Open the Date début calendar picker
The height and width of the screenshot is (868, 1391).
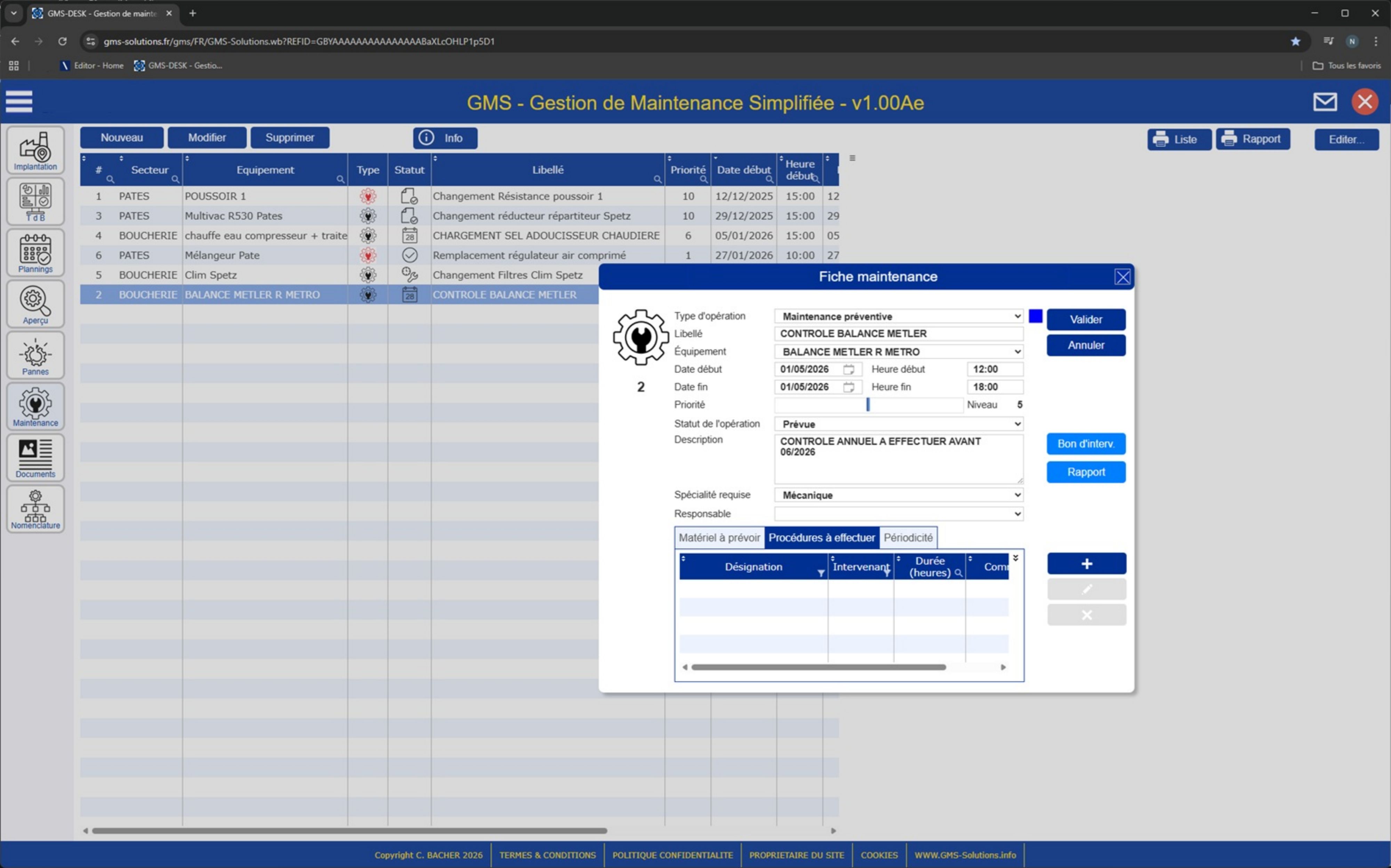(x=848, y=369)
